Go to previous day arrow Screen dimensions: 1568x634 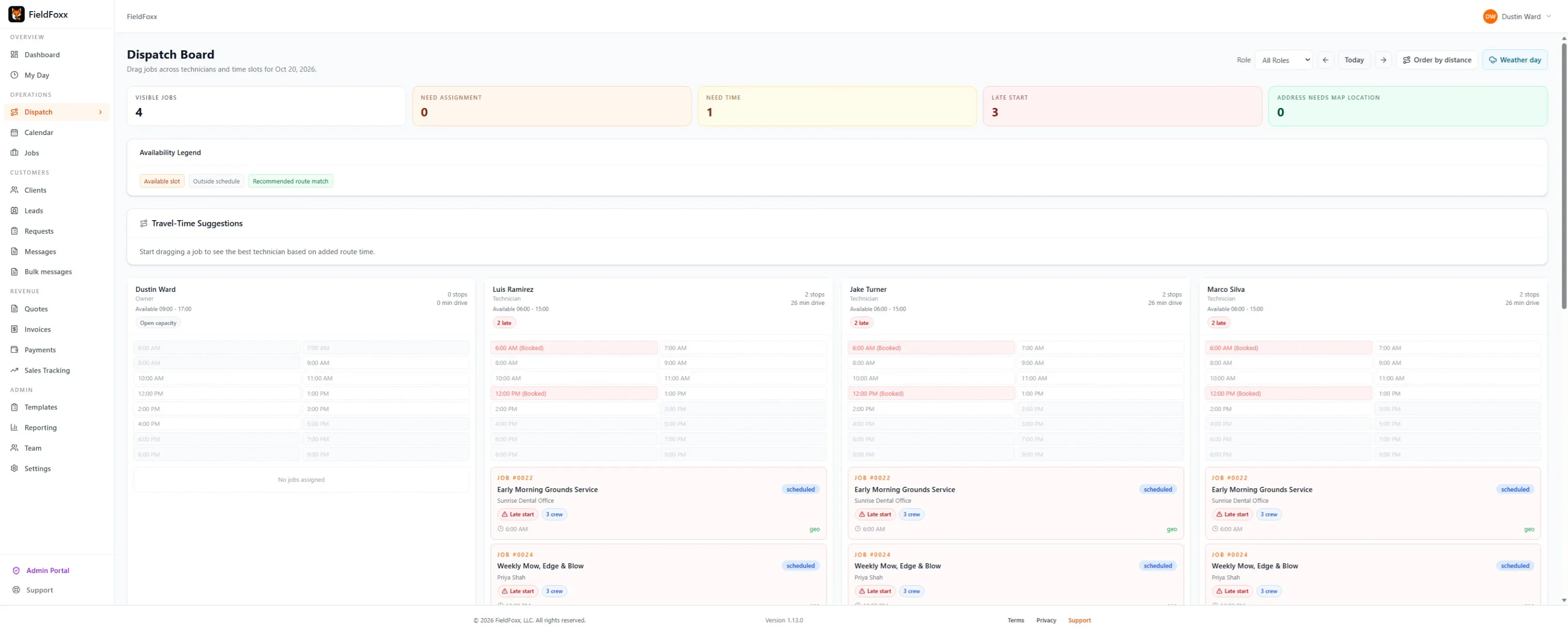1325,60
